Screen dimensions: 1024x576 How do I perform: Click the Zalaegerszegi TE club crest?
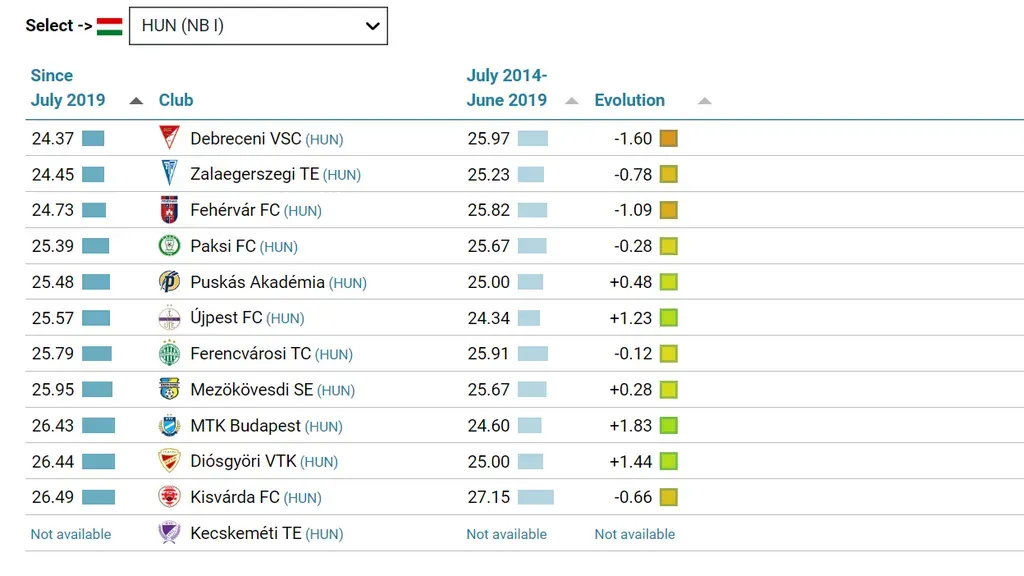click(170, 174)
